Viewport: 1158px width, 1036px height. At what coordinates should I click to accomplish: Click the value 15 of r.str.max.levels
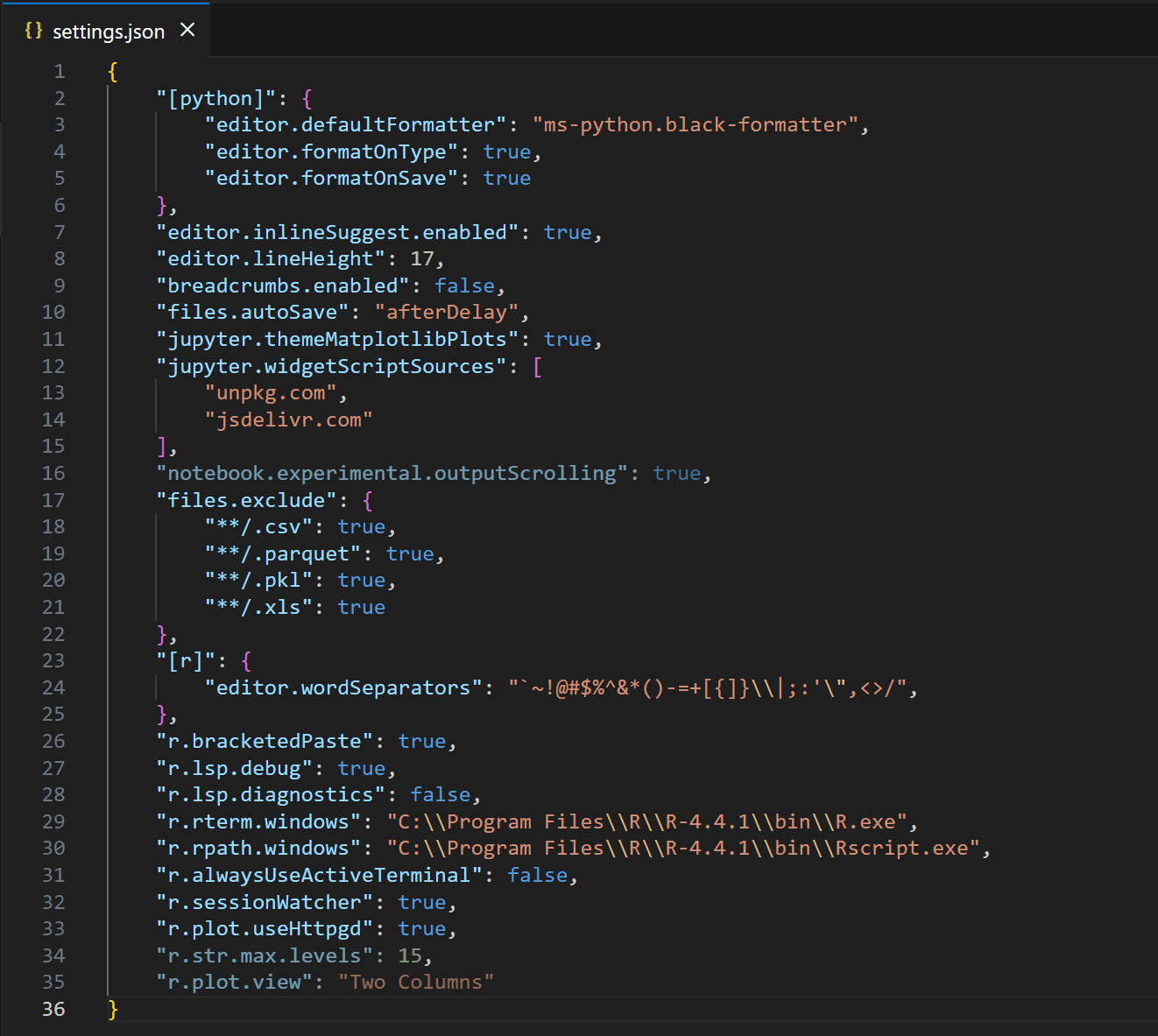point(410,956)
